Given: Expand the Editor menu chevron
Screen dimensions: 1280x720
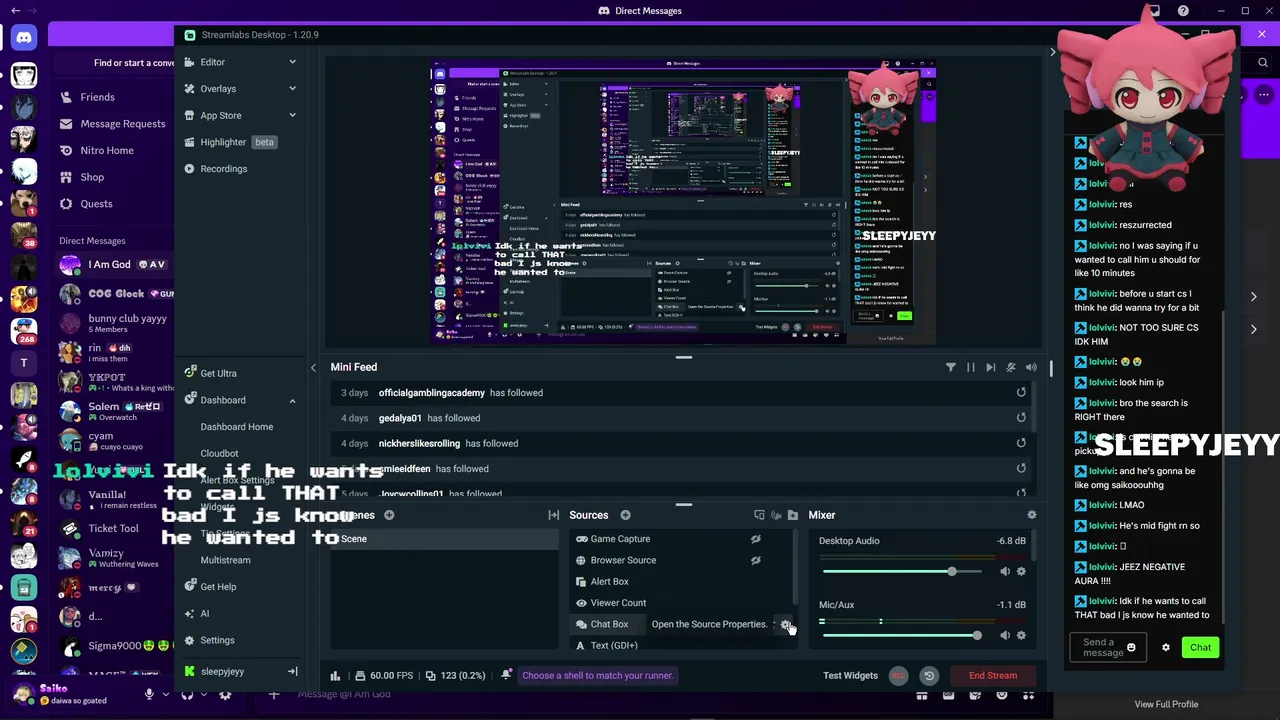Looking at the screenshot, I should coord(292,62).
